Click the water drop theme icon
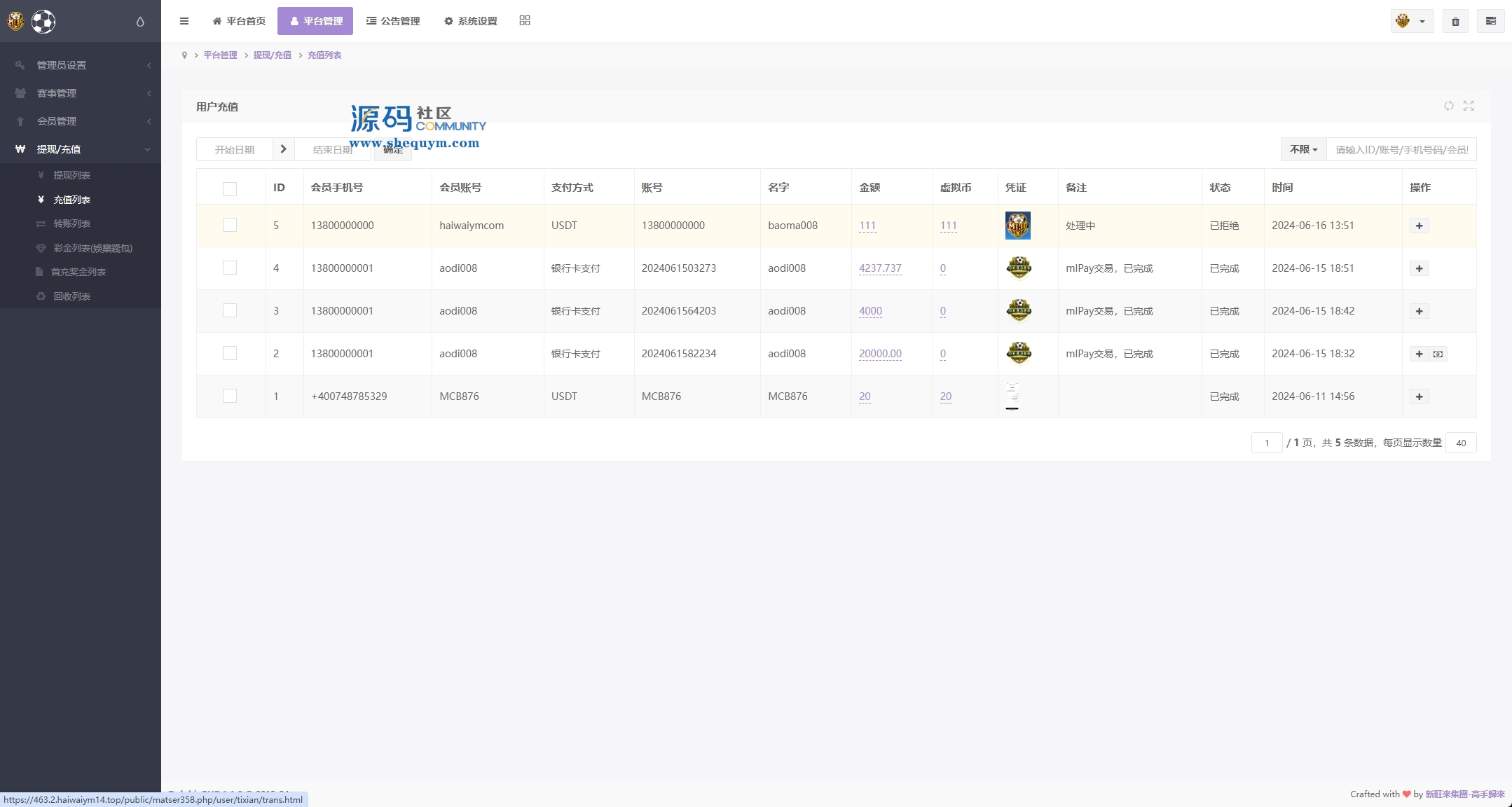This screenshot has width=1512, height=807. (140, 22)
